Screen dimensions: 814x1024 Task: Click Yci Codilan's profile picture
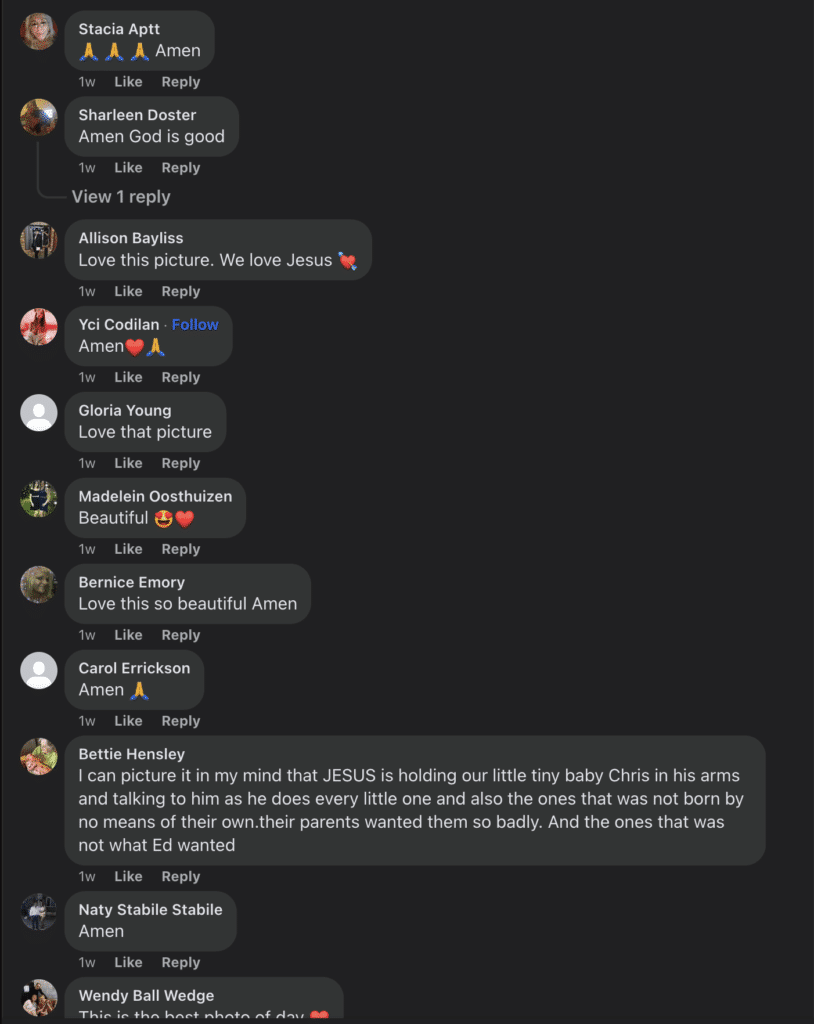coord(39,326)
